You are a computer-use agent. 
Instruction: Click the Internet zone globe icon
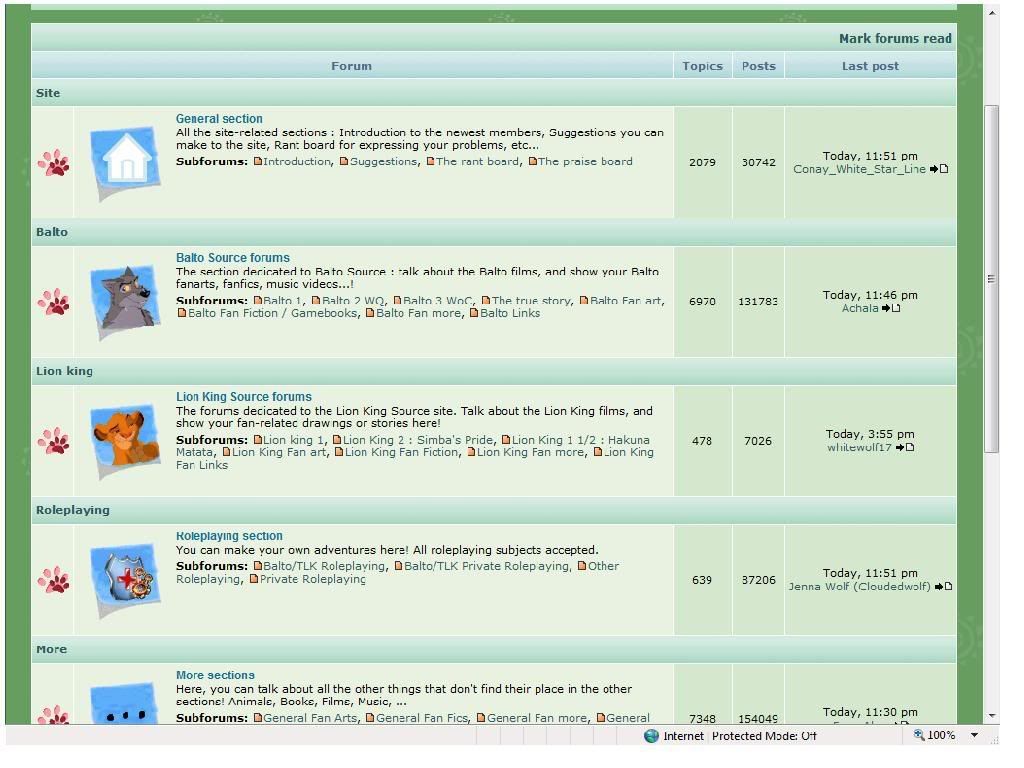(651, 736)
